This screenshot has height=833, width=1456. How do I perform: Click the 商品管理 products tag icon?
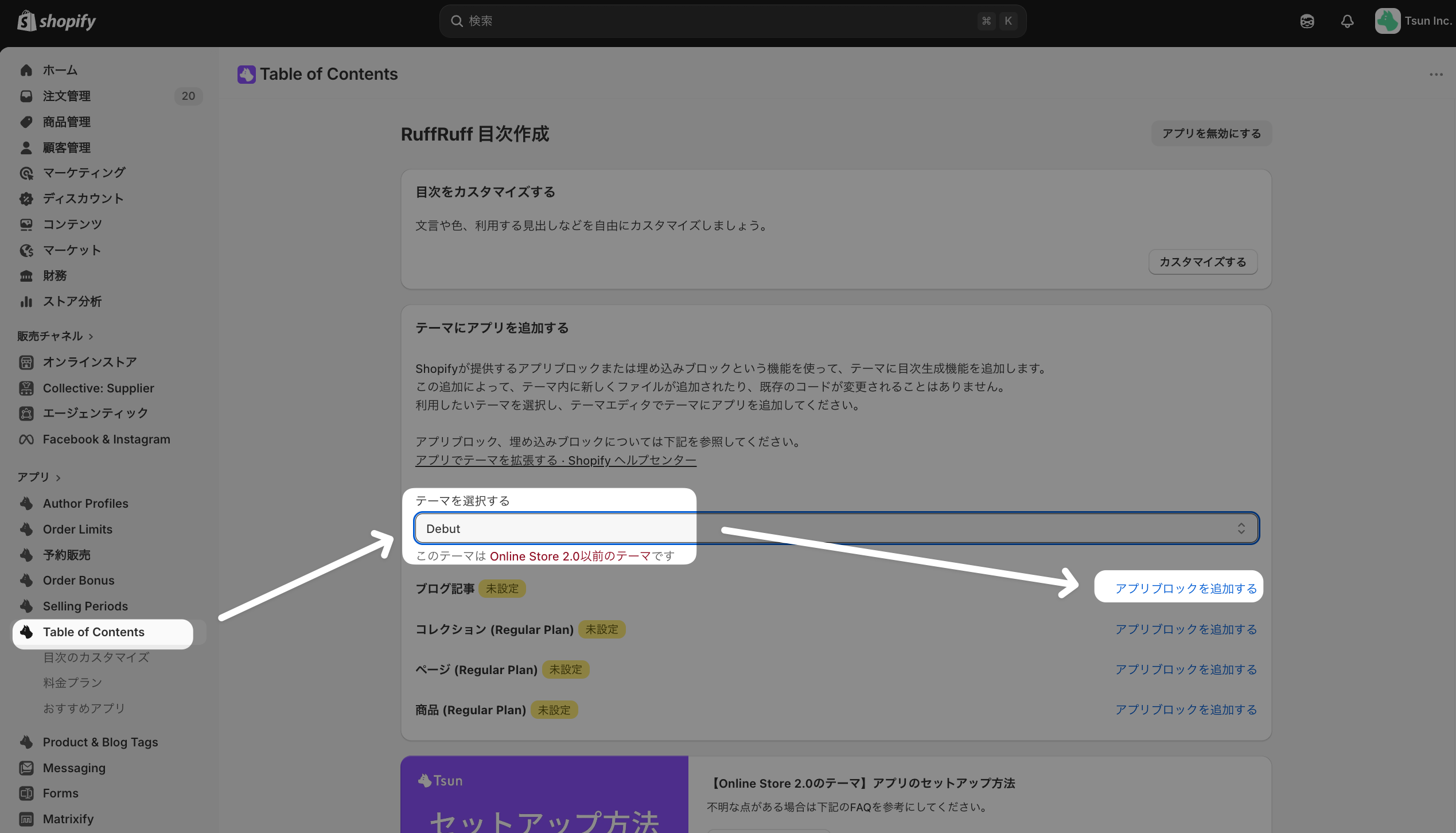[x=26, y=122]
